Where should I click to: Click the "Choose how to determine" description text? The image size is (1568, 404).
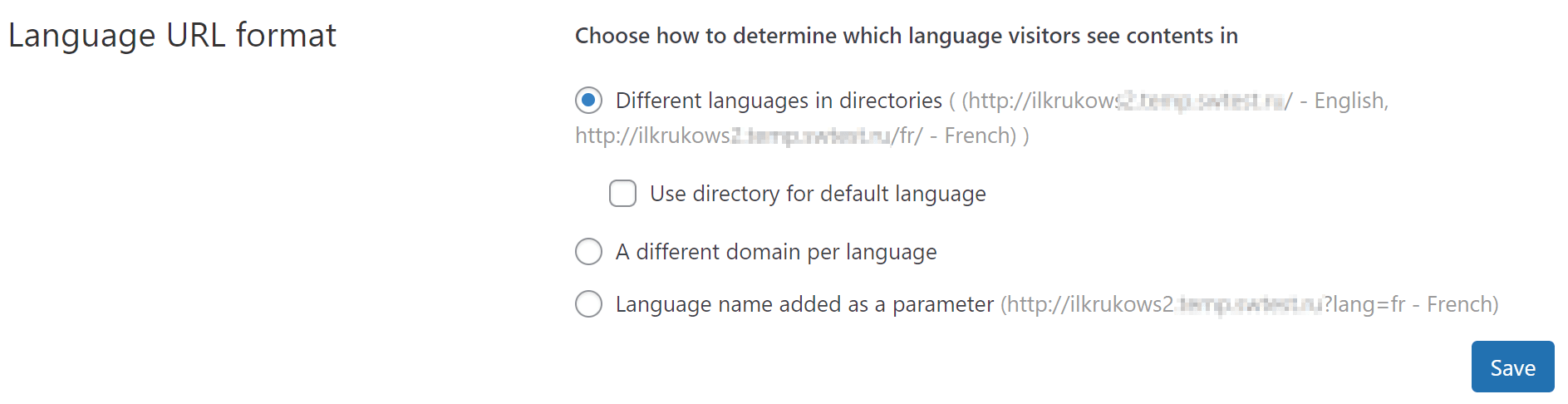[906, 36]
